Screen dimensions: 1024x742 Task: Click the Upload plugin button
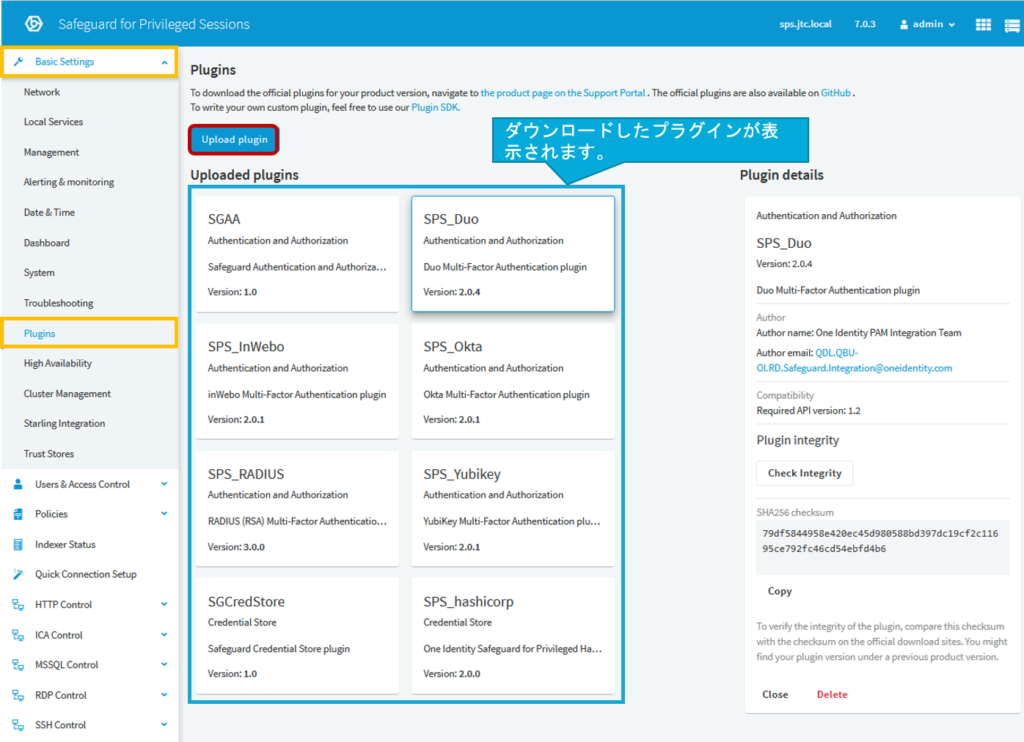click(234, 140)
